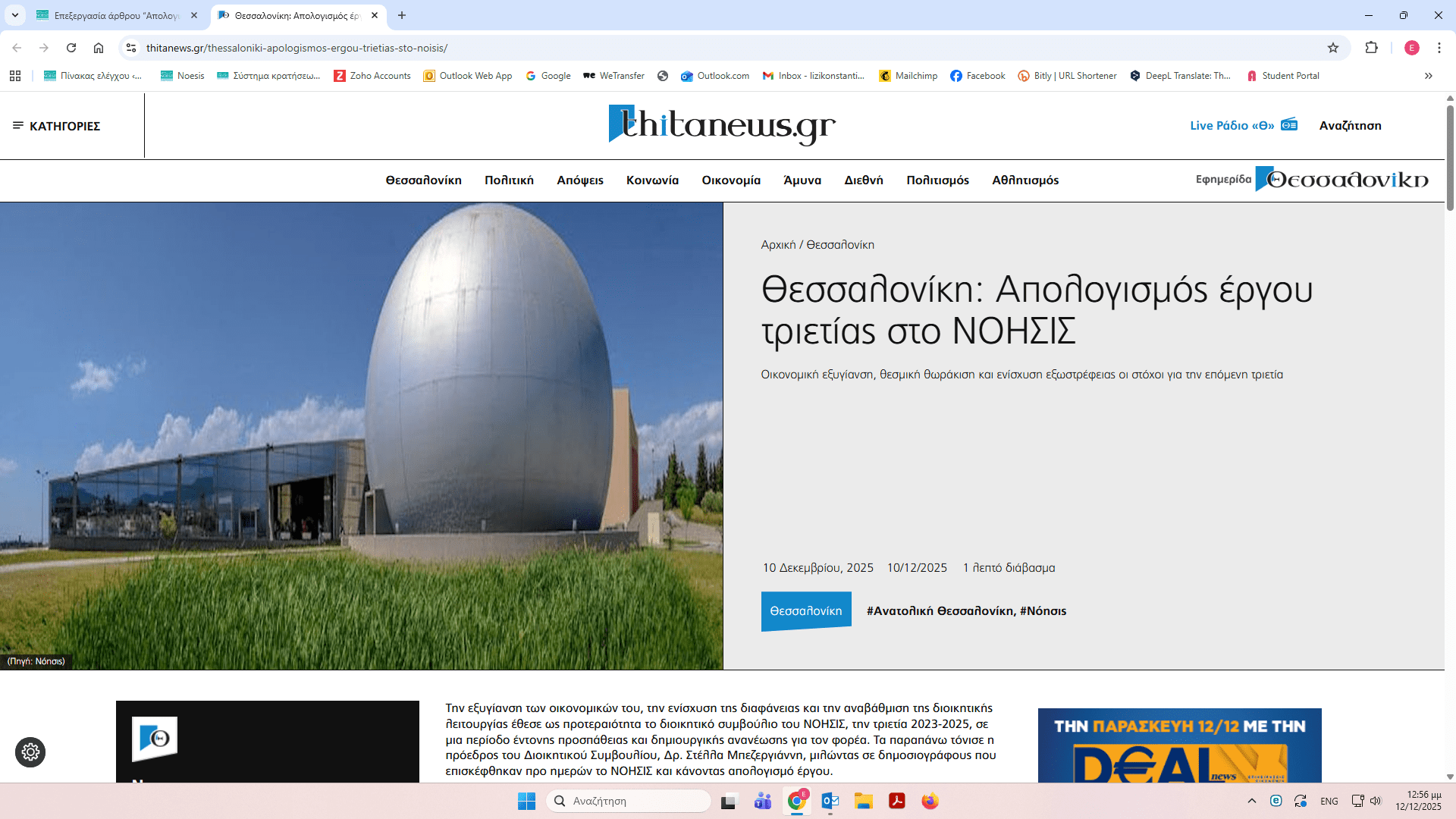This screenshot has height=819, width=1456.
Task: Open the #Νόησις tag link
Action: point(1043,611)
